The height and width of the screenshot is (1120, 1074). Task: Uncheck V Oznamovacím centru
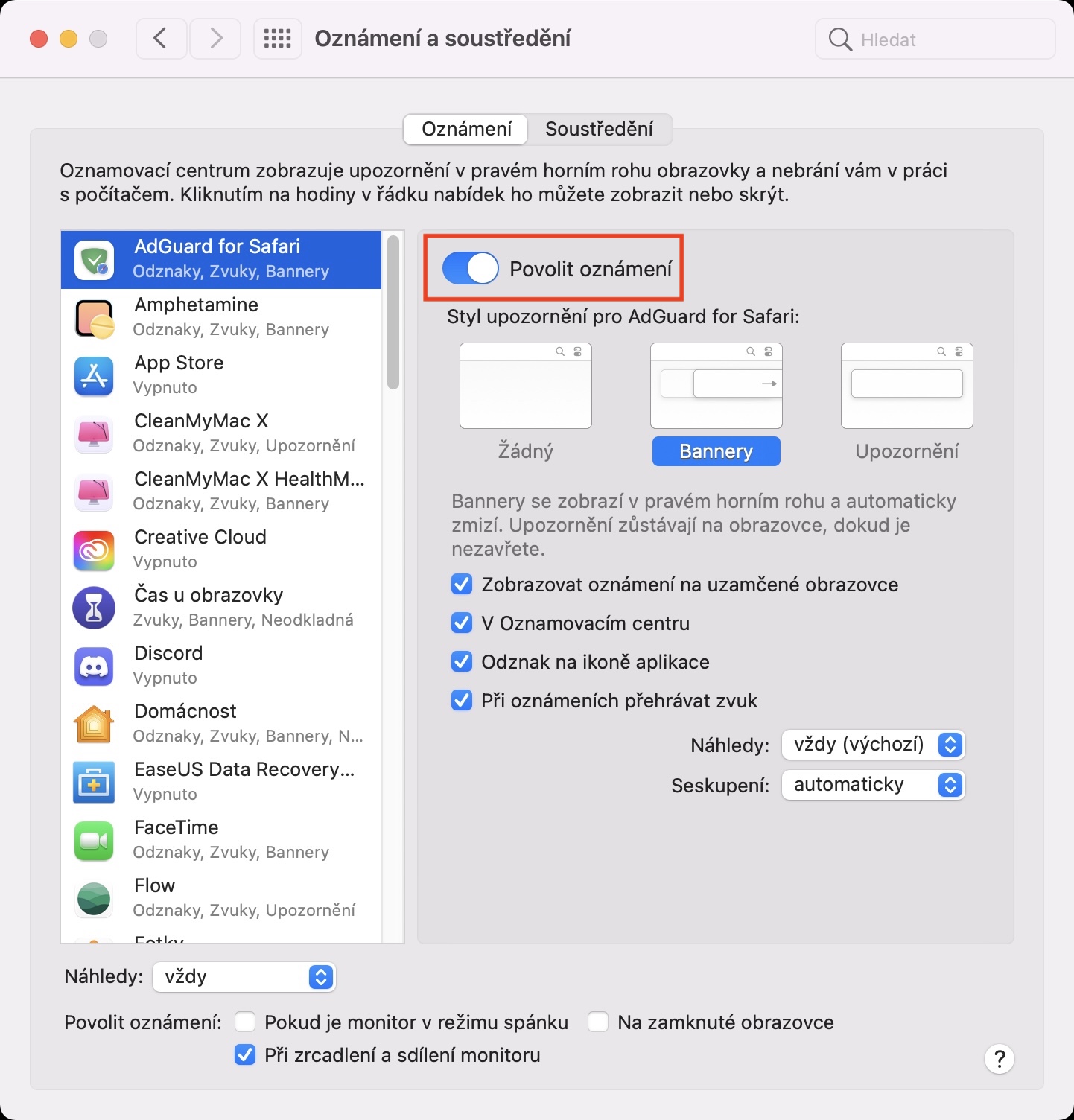[x=462, y=623]
